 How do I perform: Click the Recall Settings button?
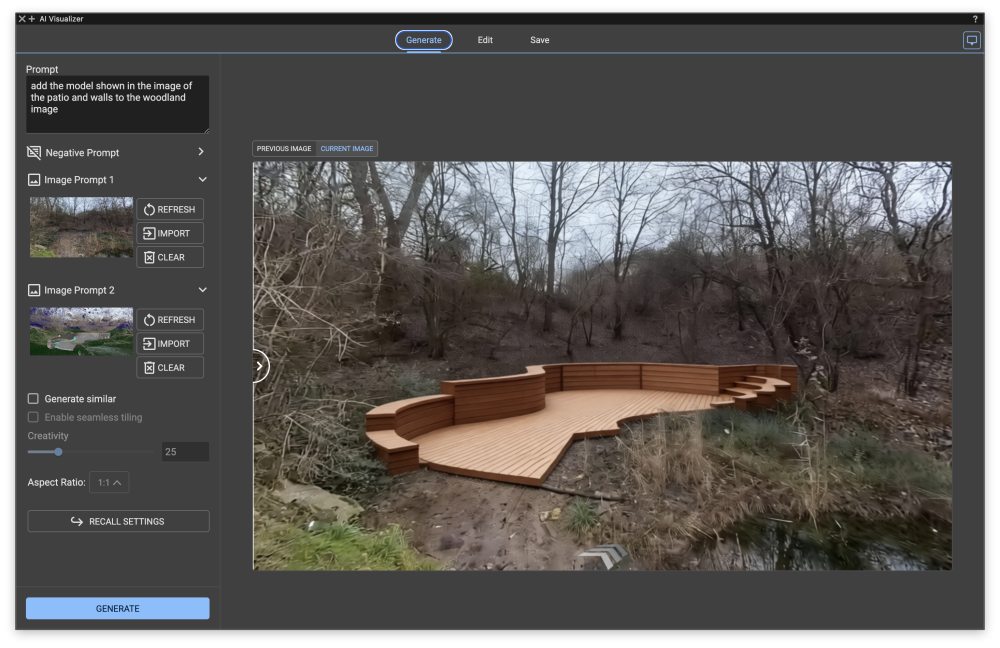click(x=118, y=521)
